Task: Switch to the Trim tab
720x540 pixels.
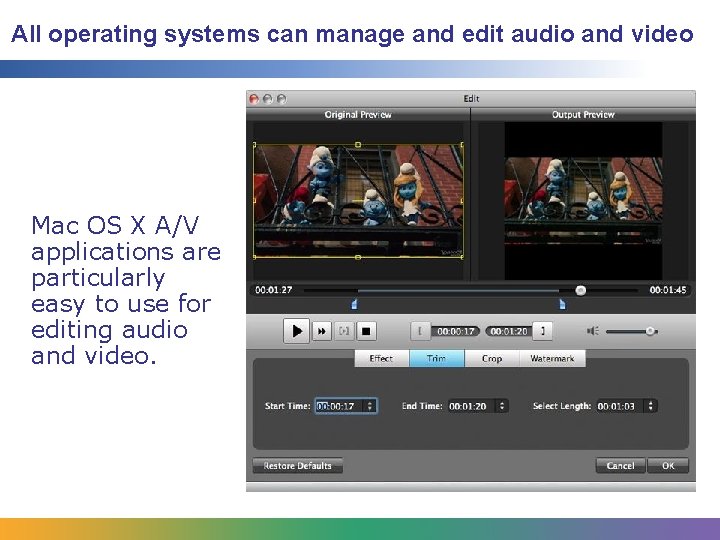Action: 436,358
